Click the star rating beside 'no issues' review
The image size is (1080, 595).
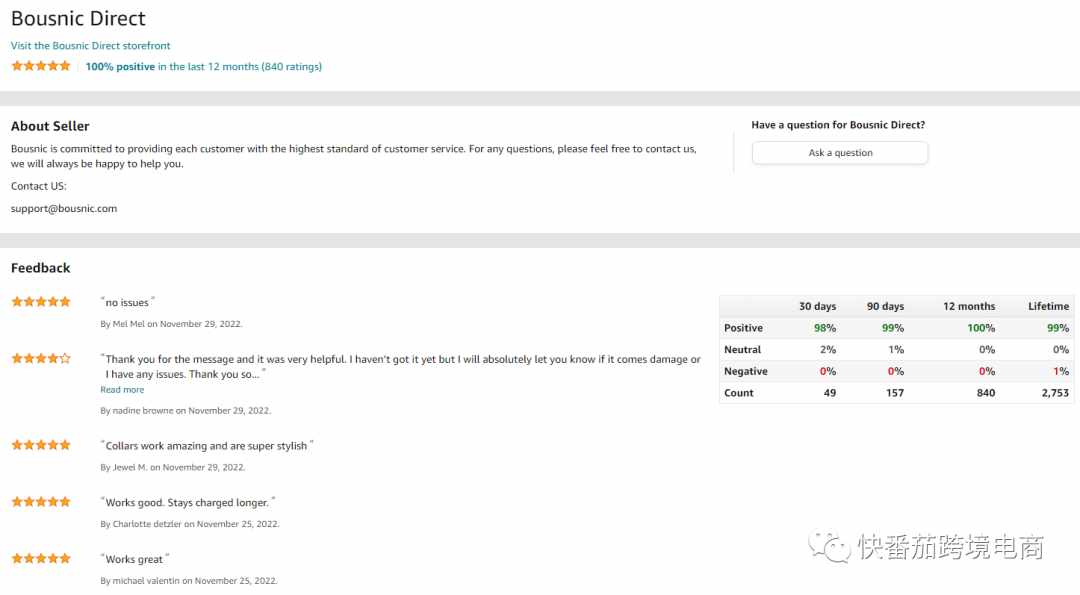[x=41, y=302]
